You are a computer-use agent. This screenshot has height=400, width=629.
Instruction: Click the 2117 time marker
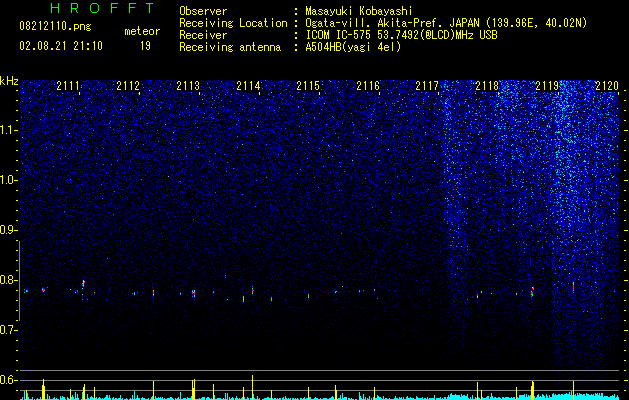pyautogui.click(x=427, y=86)
